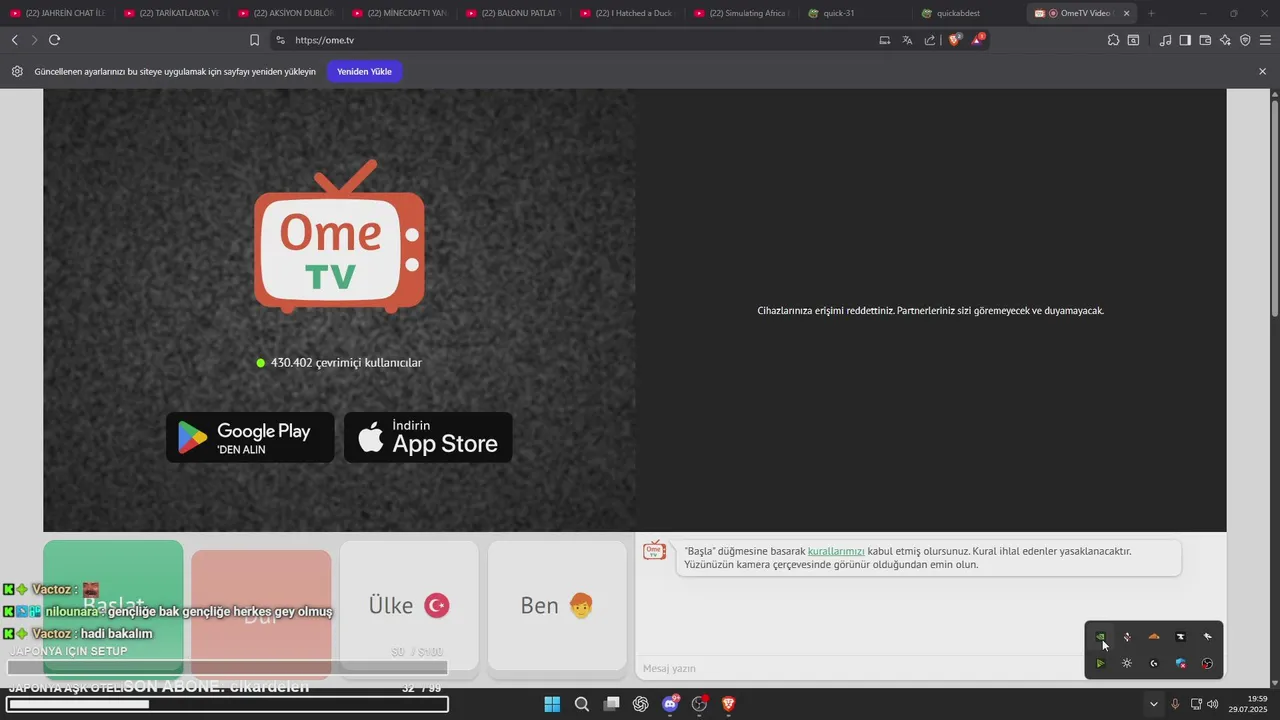Image resolution: width=1280 pixels, height=720 pixels.
Task: Open the Brave Shields lion icon
Action: point(954,40)
